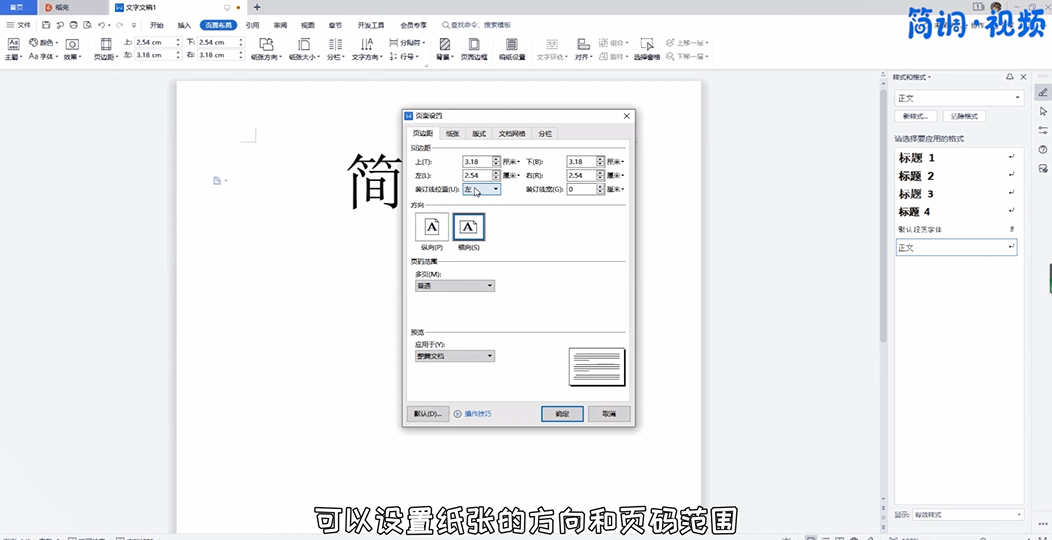
Task: Apply the 标题 1 heading style
Action: pyautogui.click(x=917, y=158)
